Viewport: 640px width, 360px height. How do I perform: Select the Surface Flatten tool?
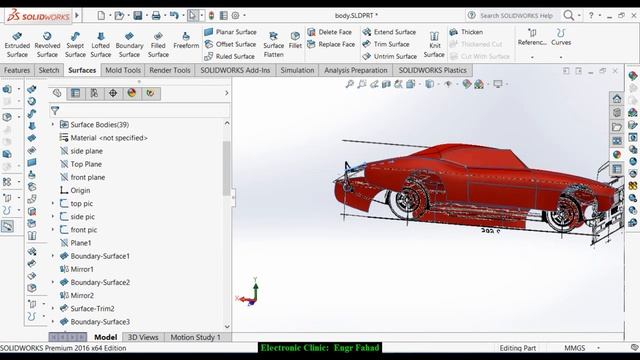[273, 45]
